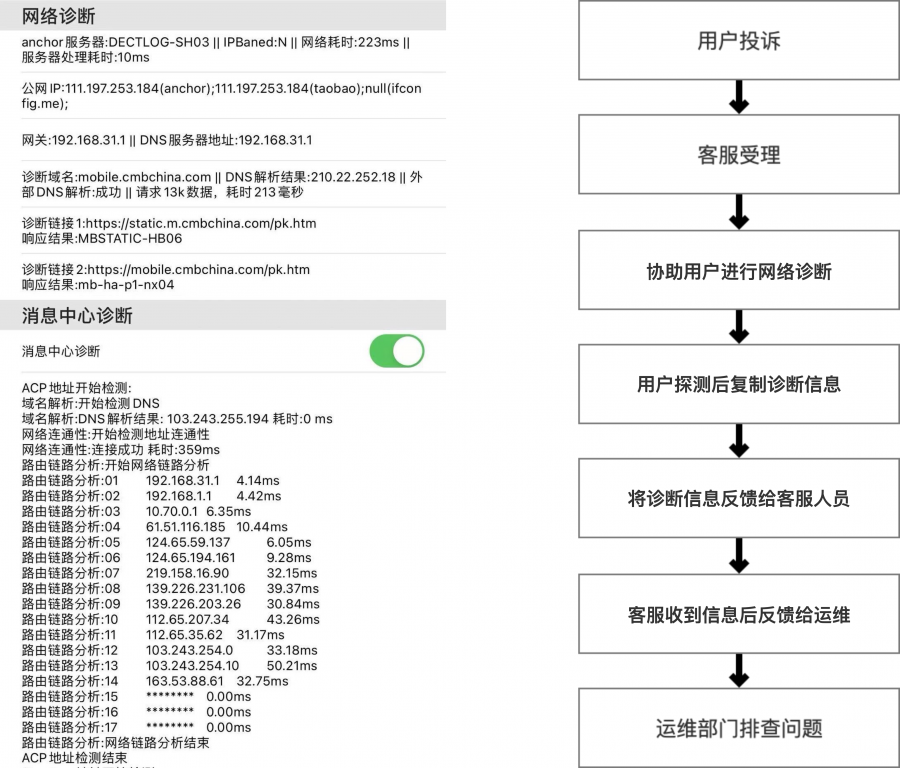The width and height of the screenshot is (900, 768).
Task: Click the 响应结果:MBSTATIC-HB06 text
Action: (x=102, y=238)
